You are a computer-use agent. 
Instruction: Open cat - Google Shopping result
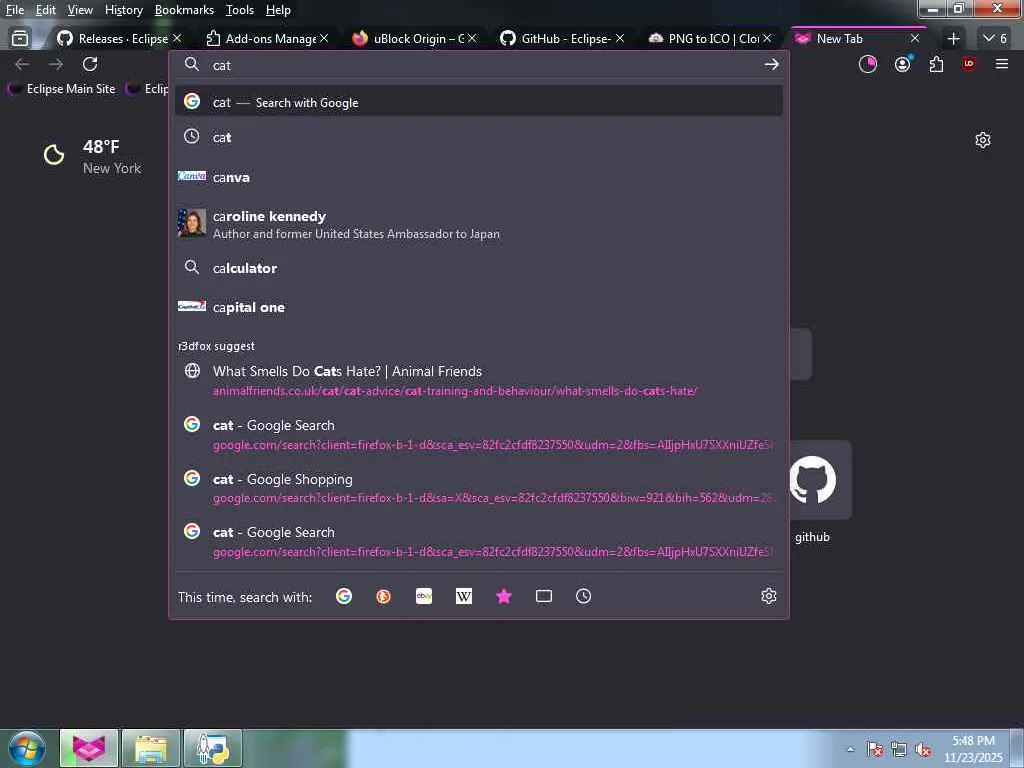[x=479, y=488]
